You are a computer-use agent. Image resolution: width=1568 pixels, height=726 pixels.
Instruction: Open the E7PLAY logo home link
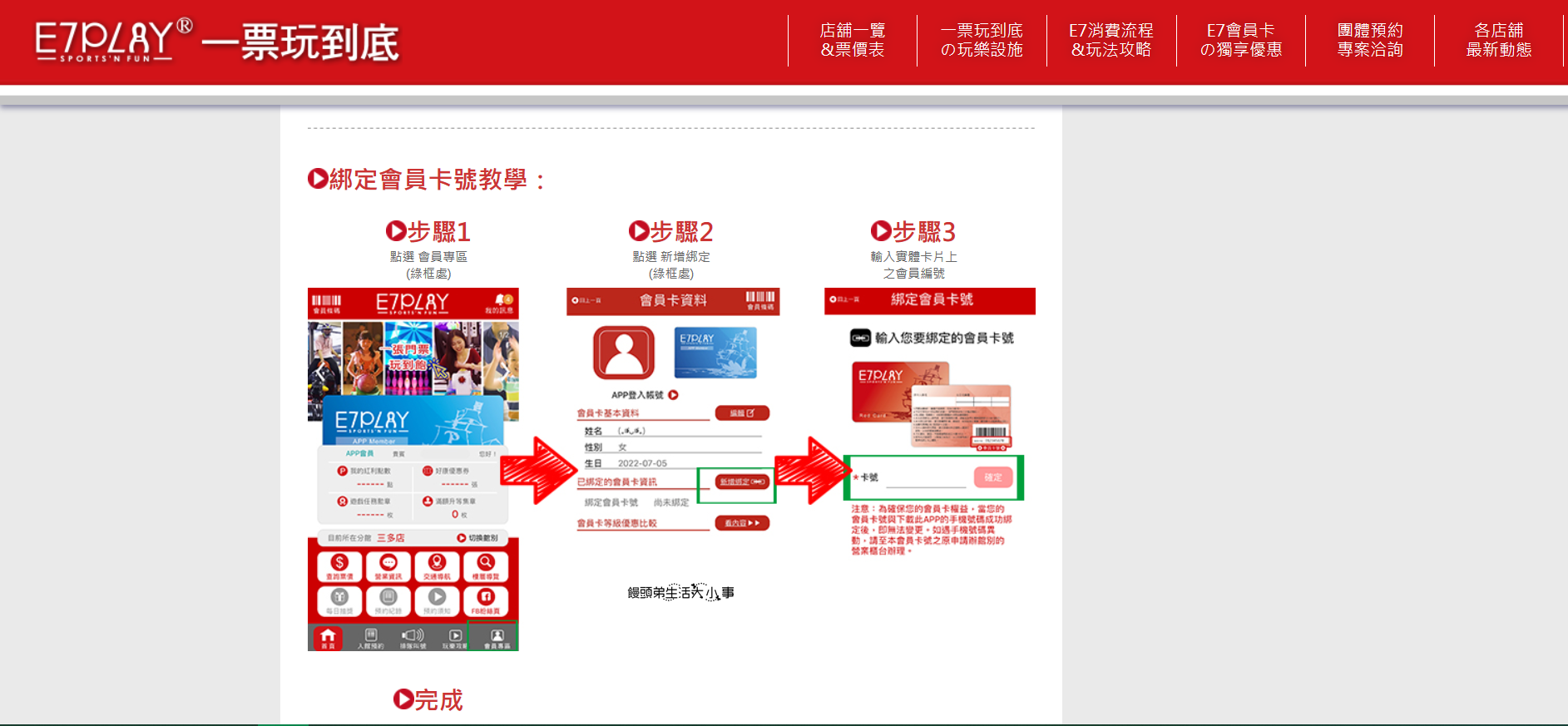pos(216,42)
